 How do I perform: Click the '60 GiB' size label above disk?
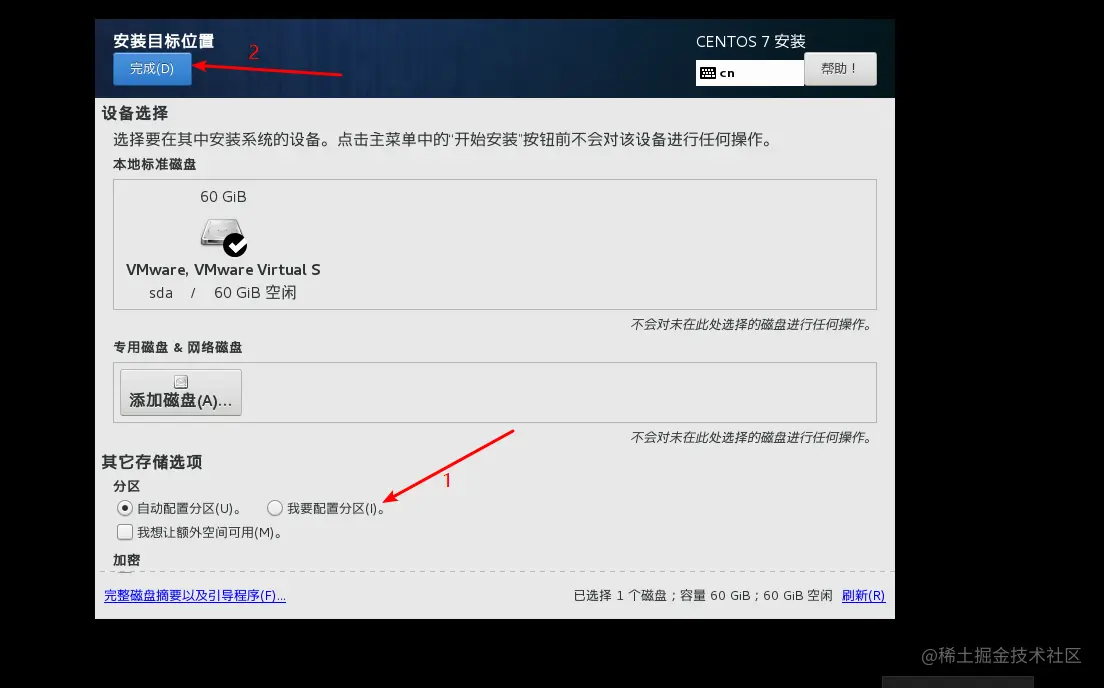click(x=223, y=197)
